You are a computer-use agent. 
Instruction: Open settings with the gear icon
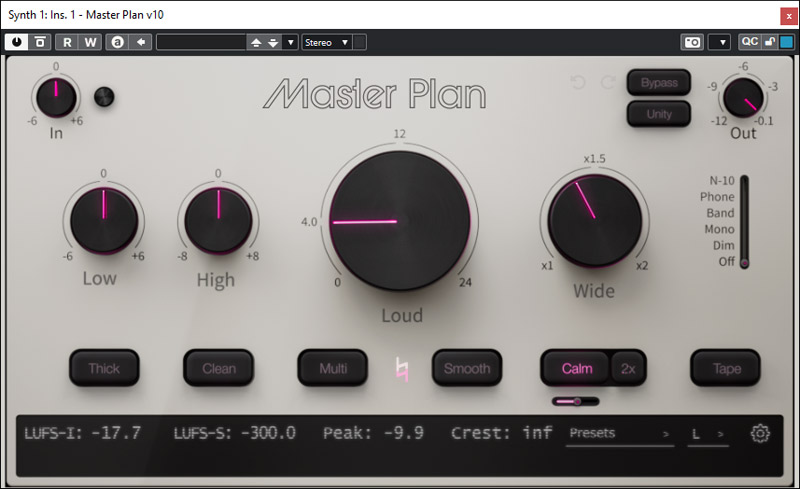click(760, 433)
